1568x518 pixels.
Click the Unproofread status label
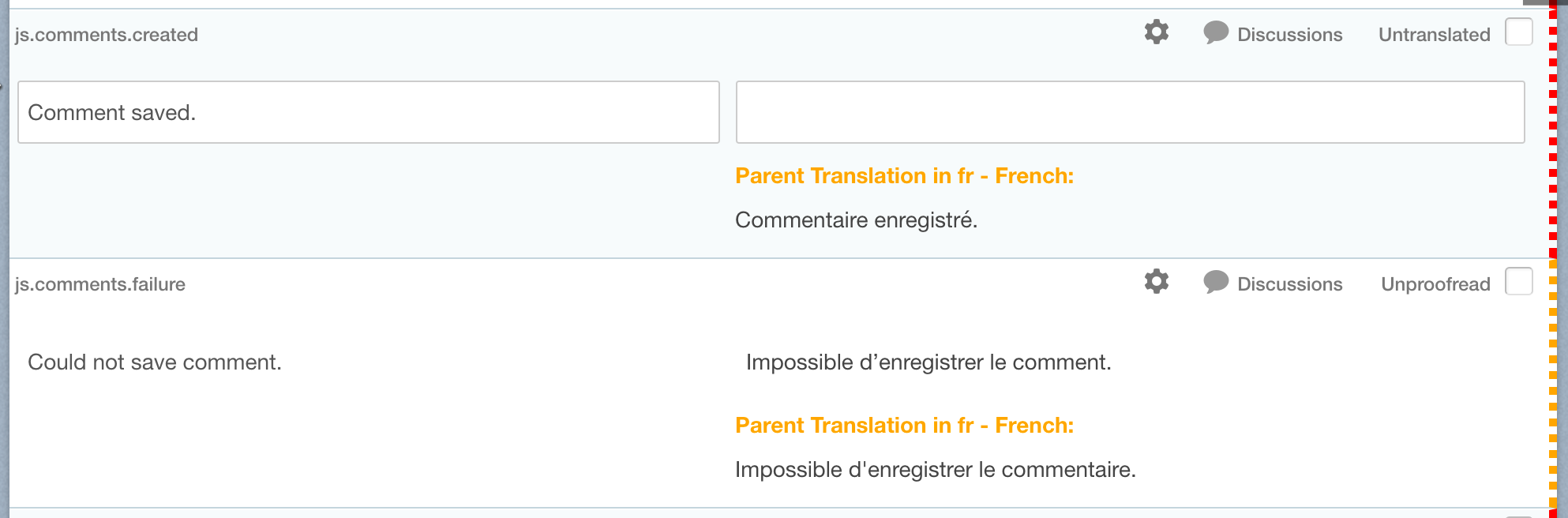click(x=1435, y=284)
